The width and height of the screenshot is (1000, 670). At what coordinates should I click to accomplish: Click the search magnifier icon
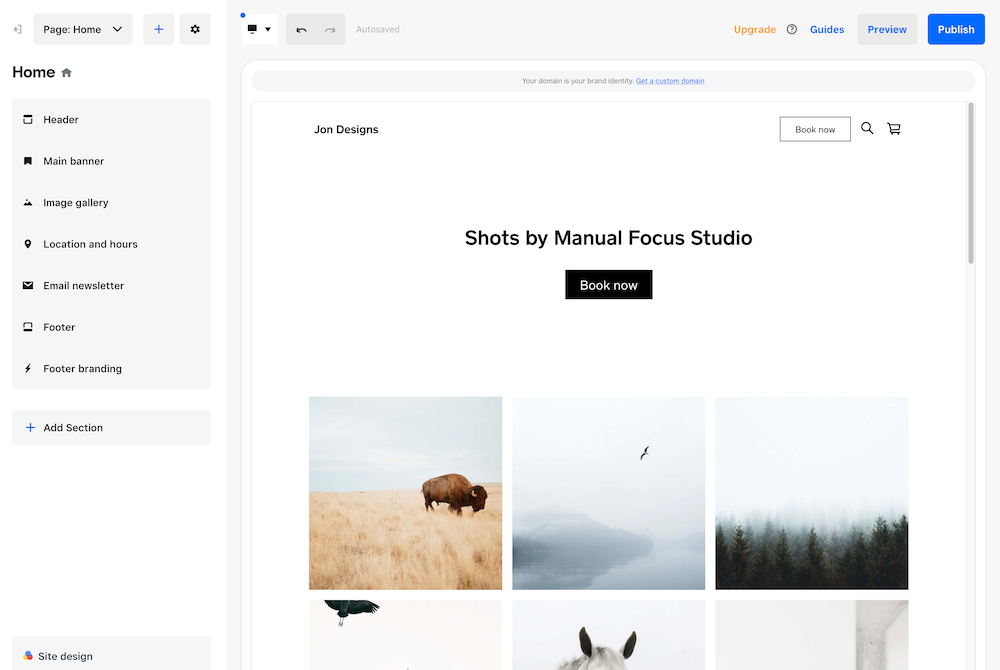(x=867, y=129)
